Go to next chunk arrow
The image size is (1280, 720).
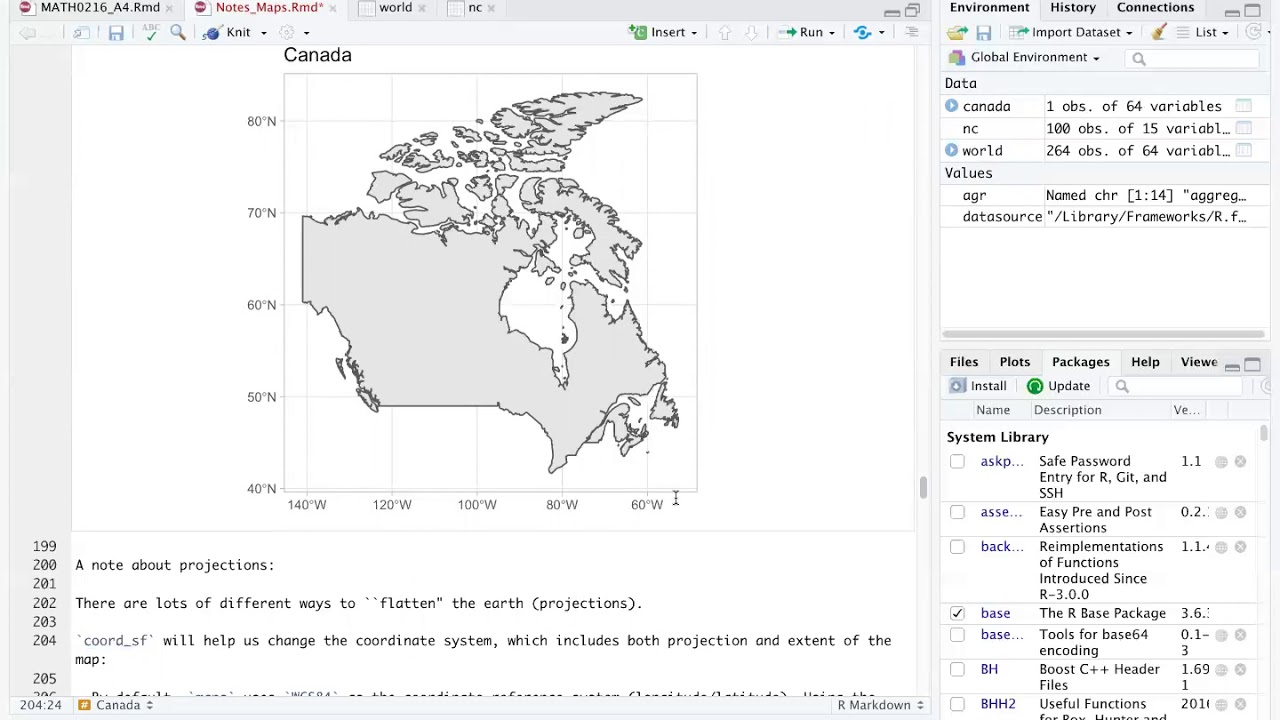click(752, 33)
